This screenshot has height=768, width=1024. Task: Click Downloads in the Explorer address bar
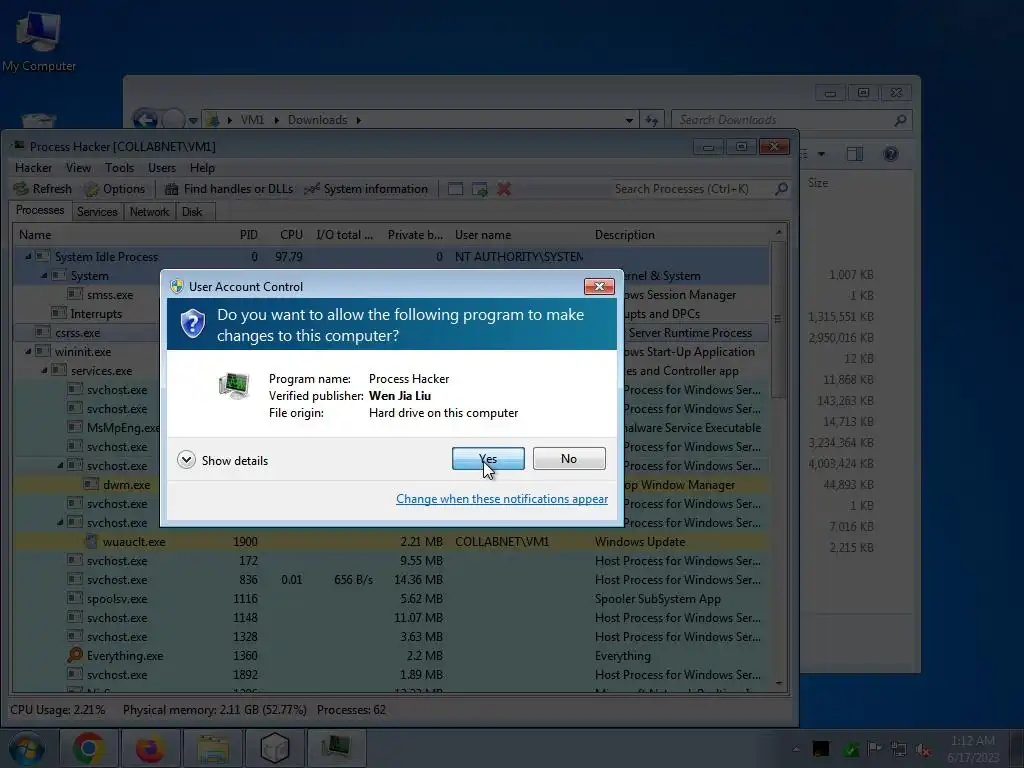[317, 120]
